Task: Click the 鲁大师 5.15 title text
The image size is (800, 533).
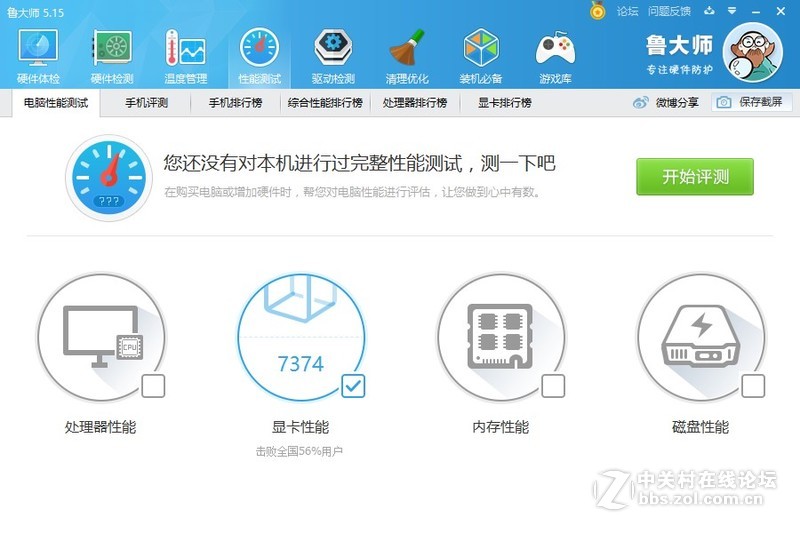Action: click(x=36, y=12)
